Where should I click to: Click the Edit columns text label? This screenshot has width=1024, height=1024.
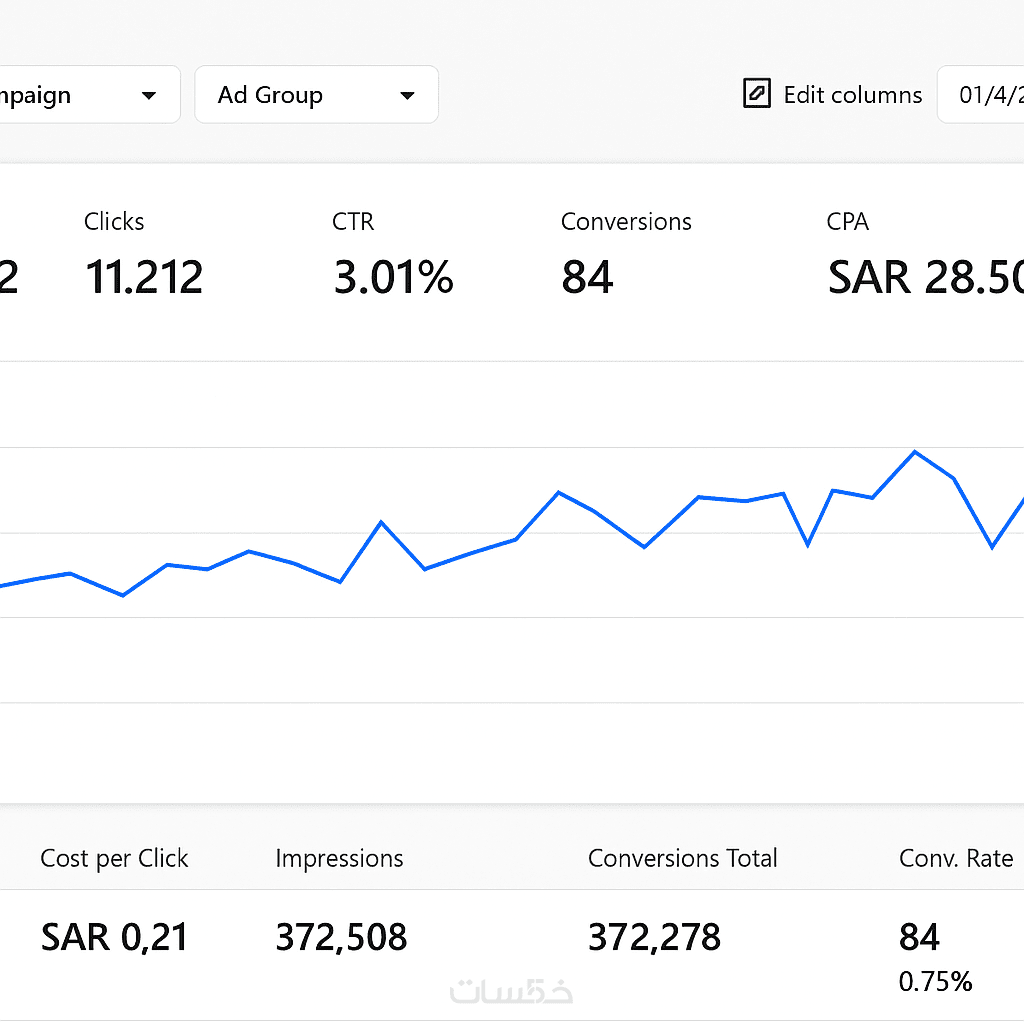coord(852,95)
